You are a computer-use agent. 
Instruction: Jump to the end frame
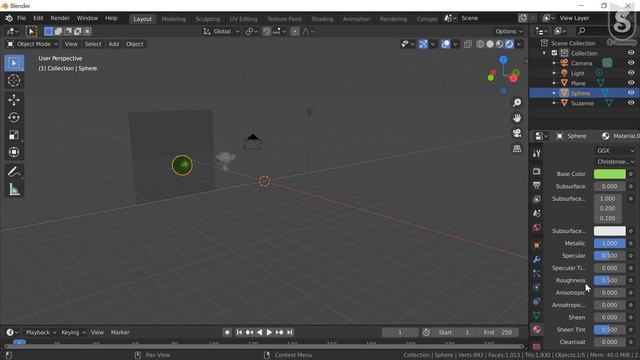click(289, 332)
